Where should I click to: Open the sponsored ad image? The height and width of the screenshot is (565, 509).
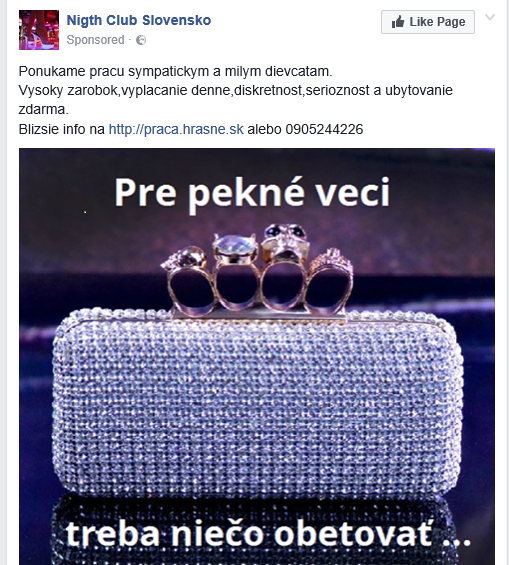[257, 356]
